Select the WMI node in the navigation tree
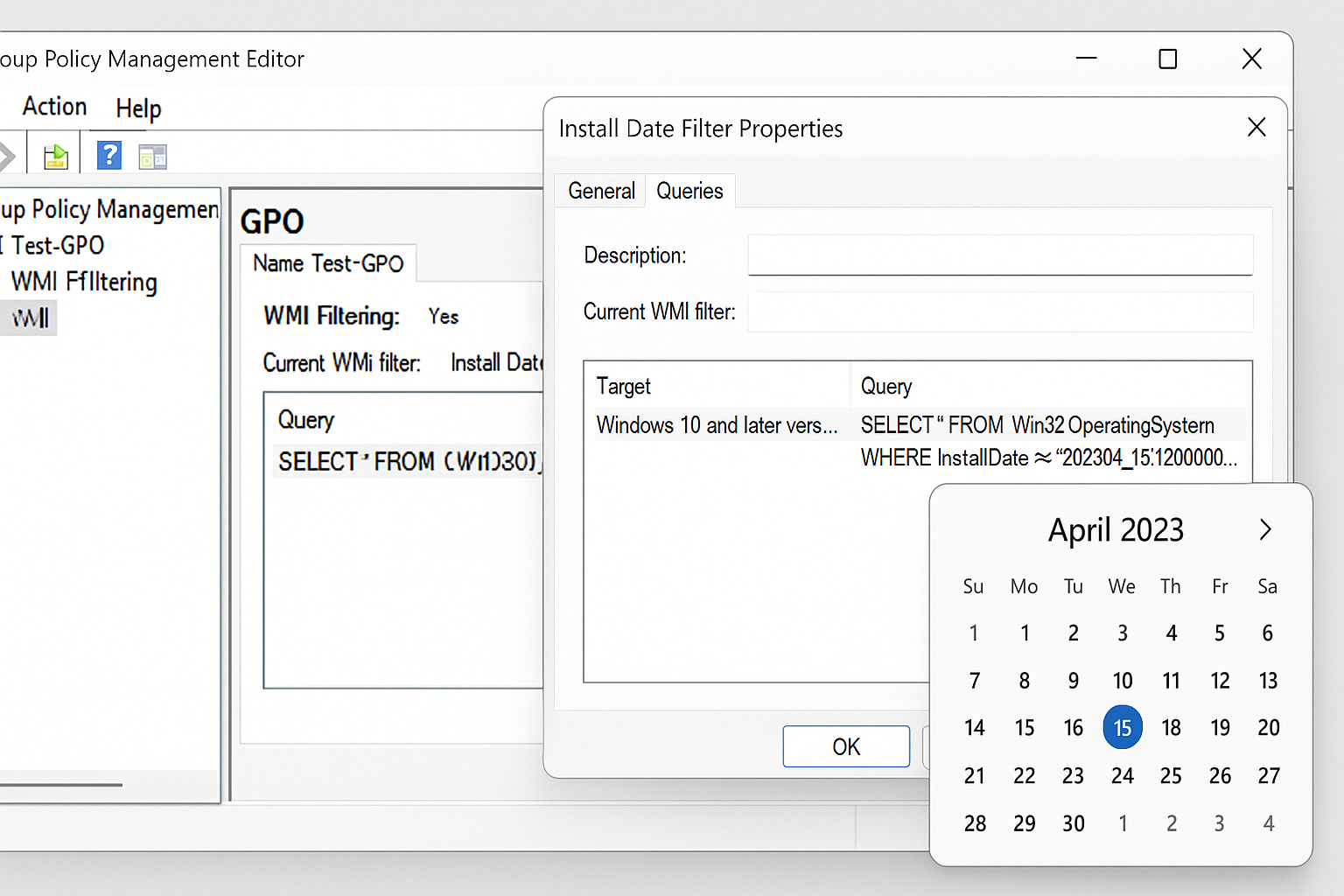The width and height of the screenshot is (1344, 896). click(29, 318)
